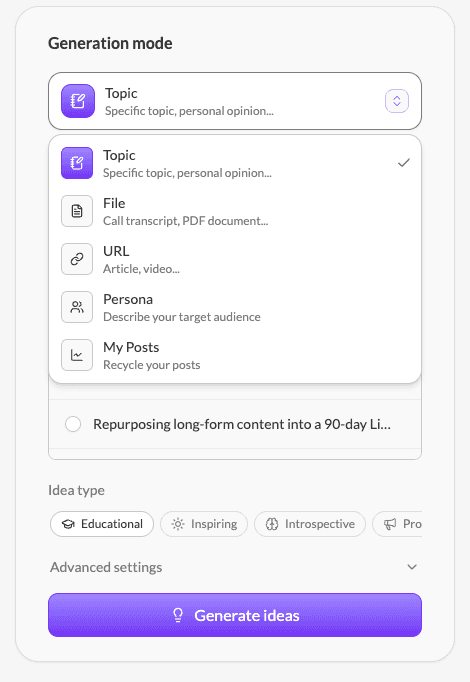Pick the My Posts recycle option
The image size is (470, 682).
pos(235,355)
